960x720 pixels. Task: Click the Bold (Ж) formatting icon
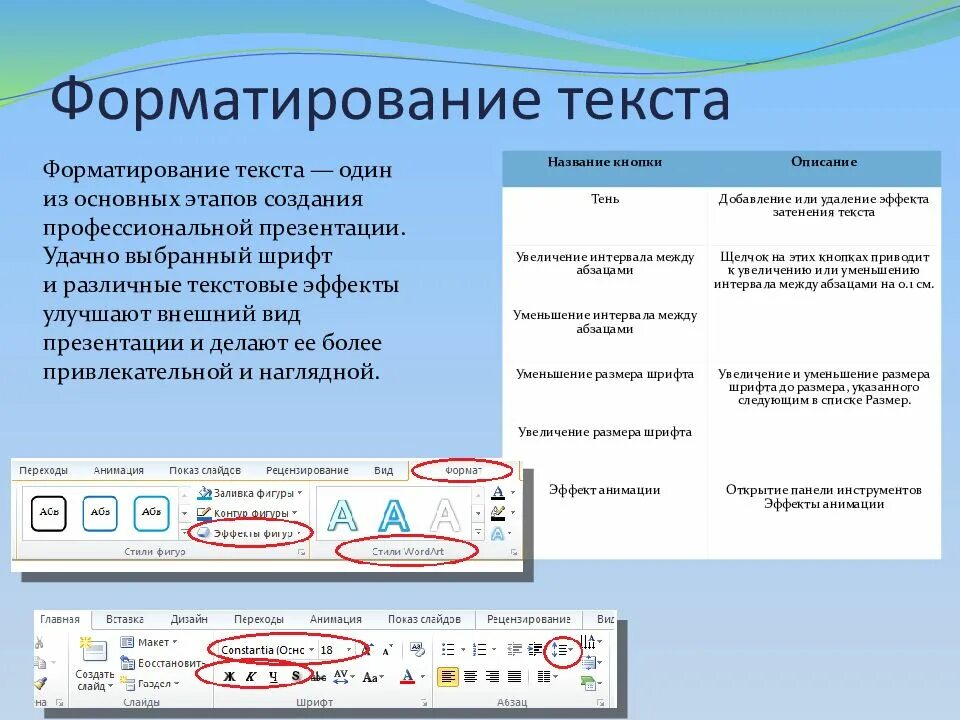tap(229, 677)
